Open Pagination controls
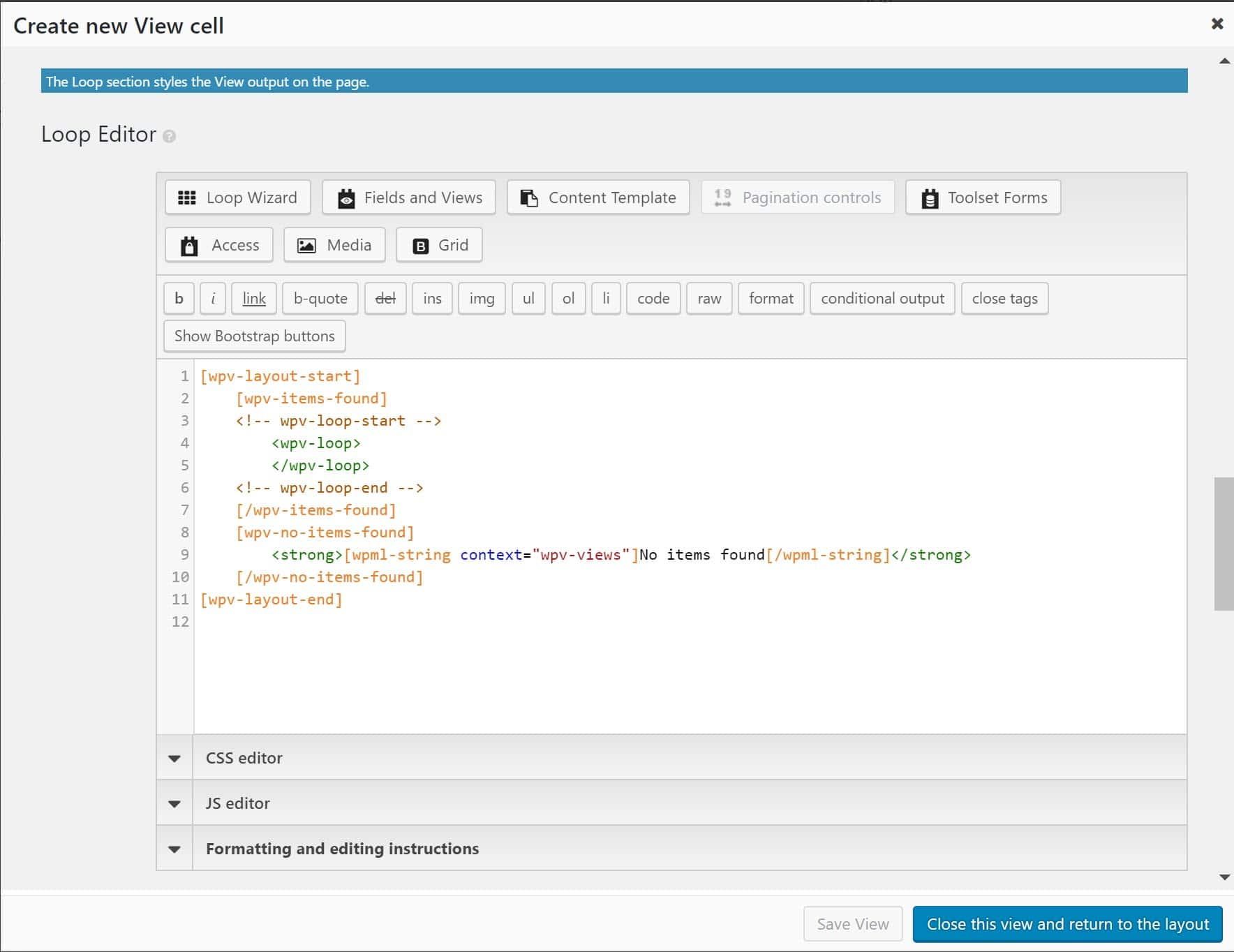 pyautogui.click(x=798, y=198)
